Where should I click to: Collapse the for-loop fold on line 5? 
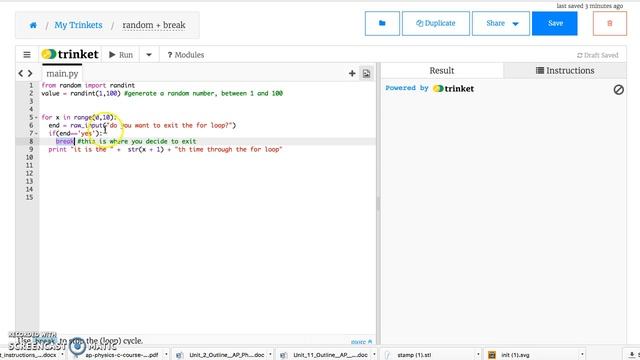(x=36, y=118)
